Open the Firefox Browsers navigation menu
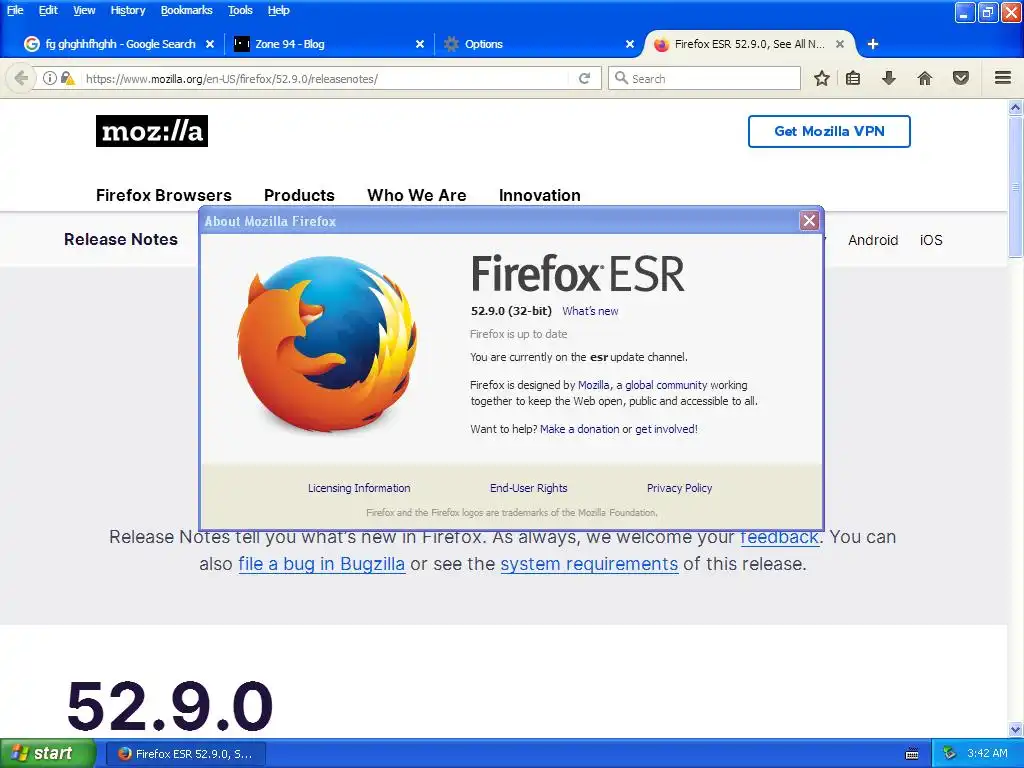The width and height of the screenshot is (1024, 768). coord(164,195)
